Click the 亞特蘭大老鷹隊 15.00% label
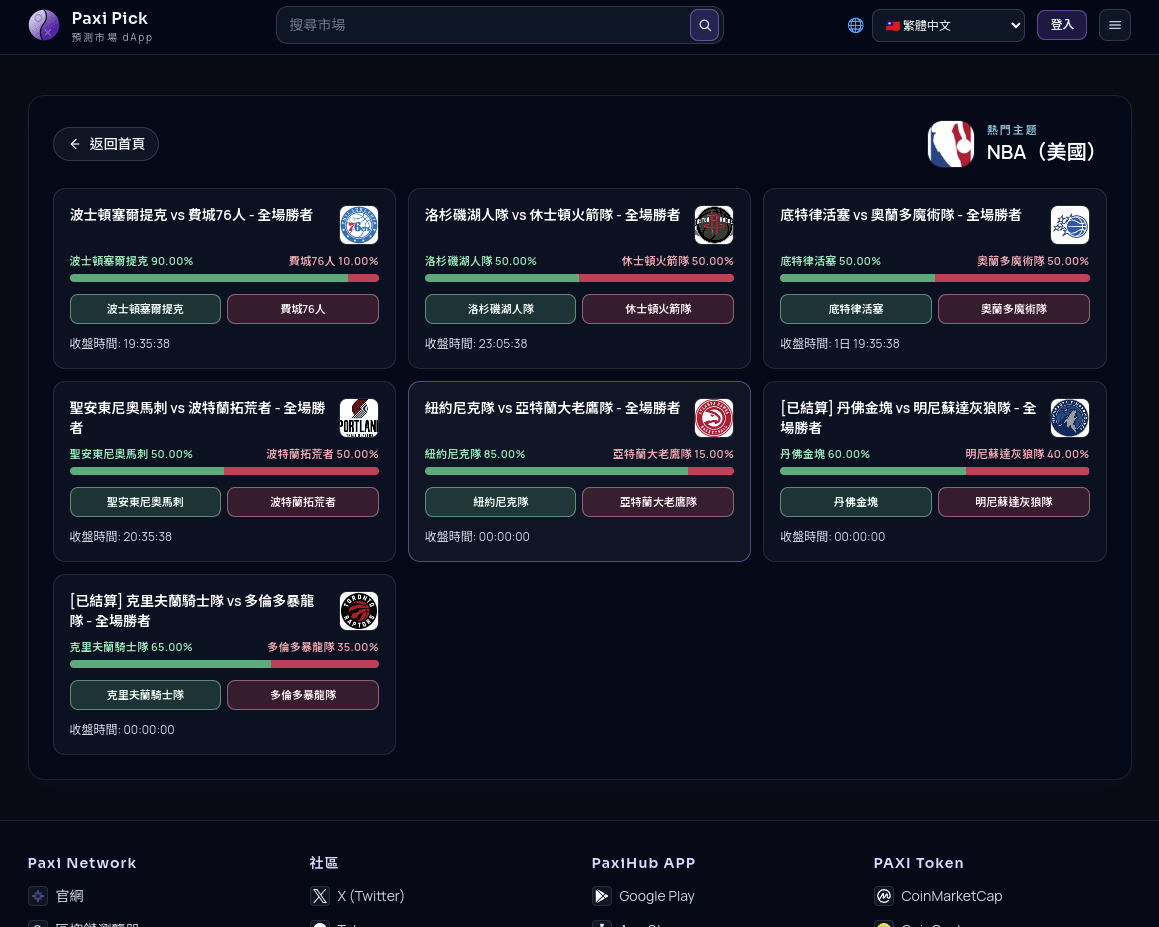Image resolution: width=1159 pixels, height=927 pixels. [x=673, y=454]
